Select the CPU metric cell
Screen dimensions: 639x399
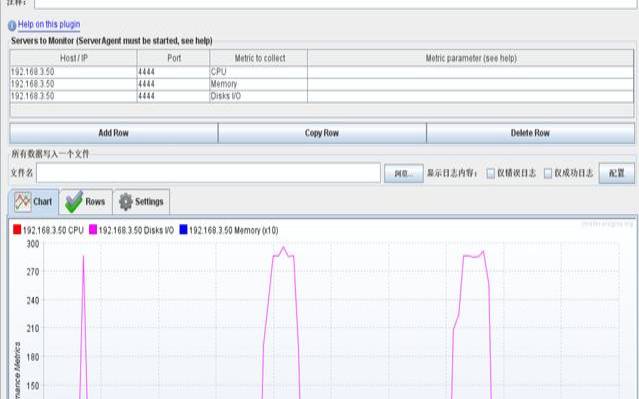(x=258, y=72)
